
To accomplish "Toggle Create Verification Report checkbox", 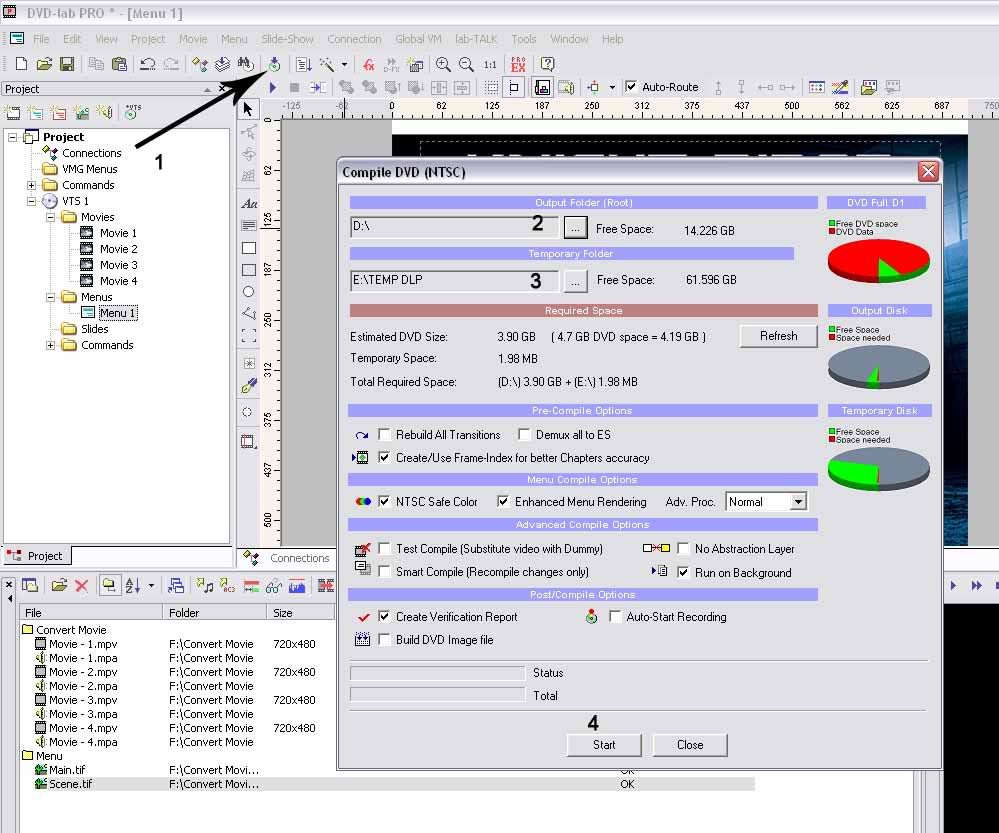I will [384, 616].
